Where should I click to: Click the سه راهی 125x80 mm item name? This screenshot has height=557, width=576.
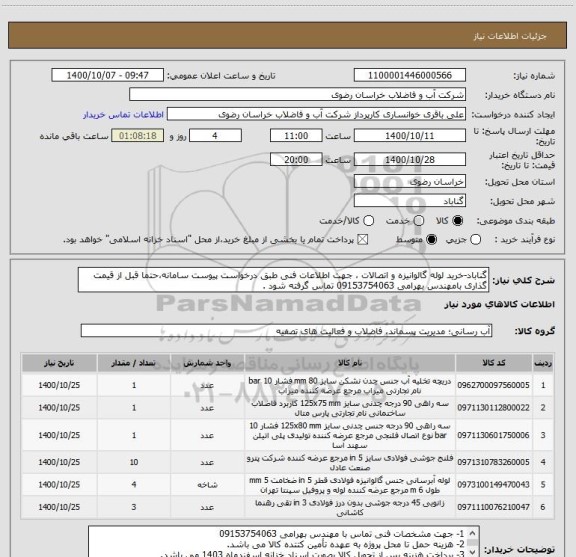tap(350, 435)
